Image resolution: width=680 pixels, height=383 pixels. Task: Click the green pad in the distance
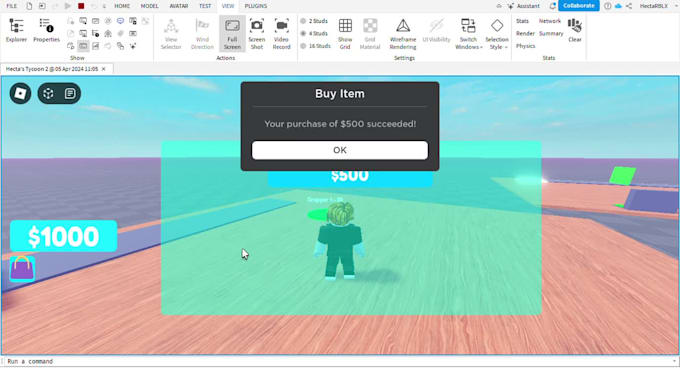[622, 176]
